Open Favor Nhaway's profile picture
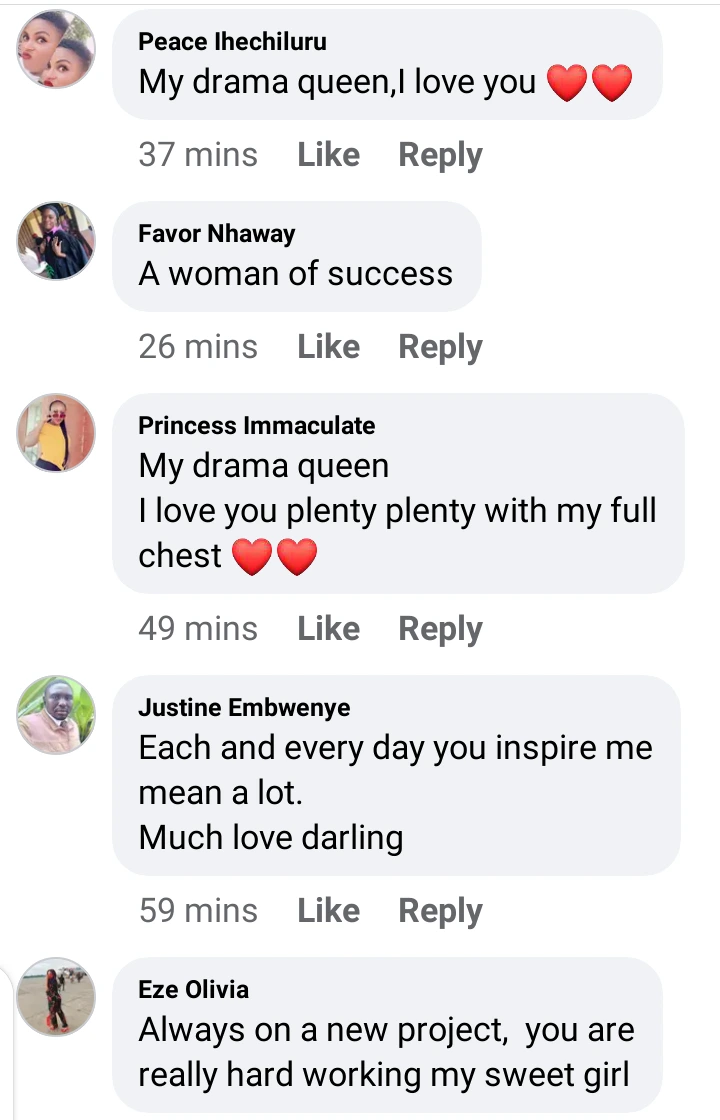Screen dimensions: 720x1120 click(57, 241)
